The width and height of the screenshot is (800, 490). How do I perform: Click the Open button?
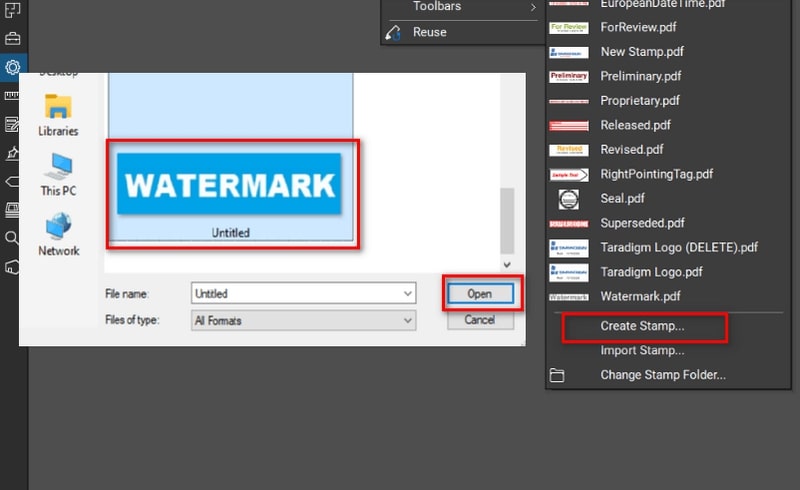point(480,294)
